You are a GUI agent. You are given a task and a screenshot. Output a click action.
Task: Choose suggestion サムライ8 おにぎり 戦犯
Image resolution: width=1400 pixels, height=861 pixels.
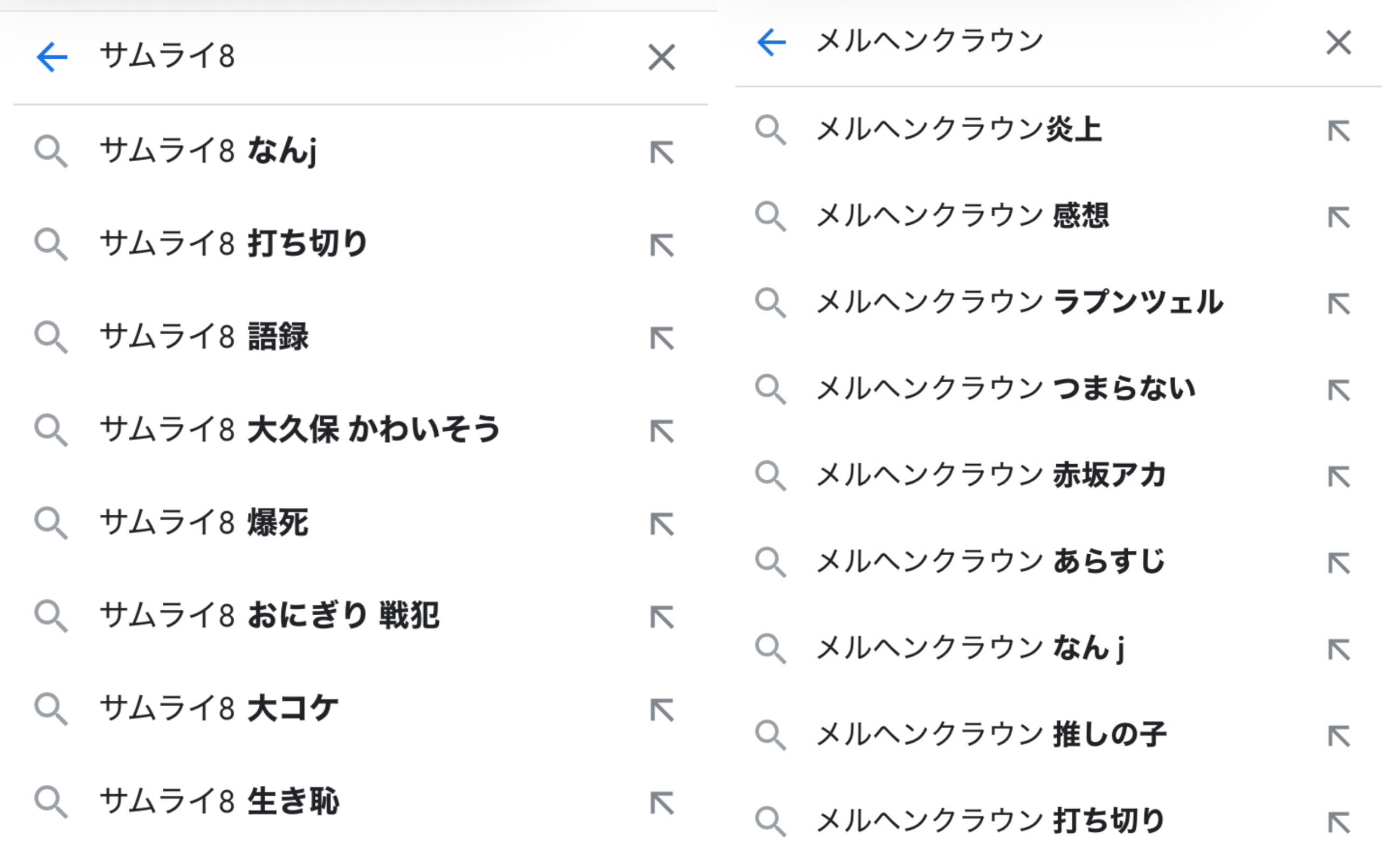pos(268,616)
